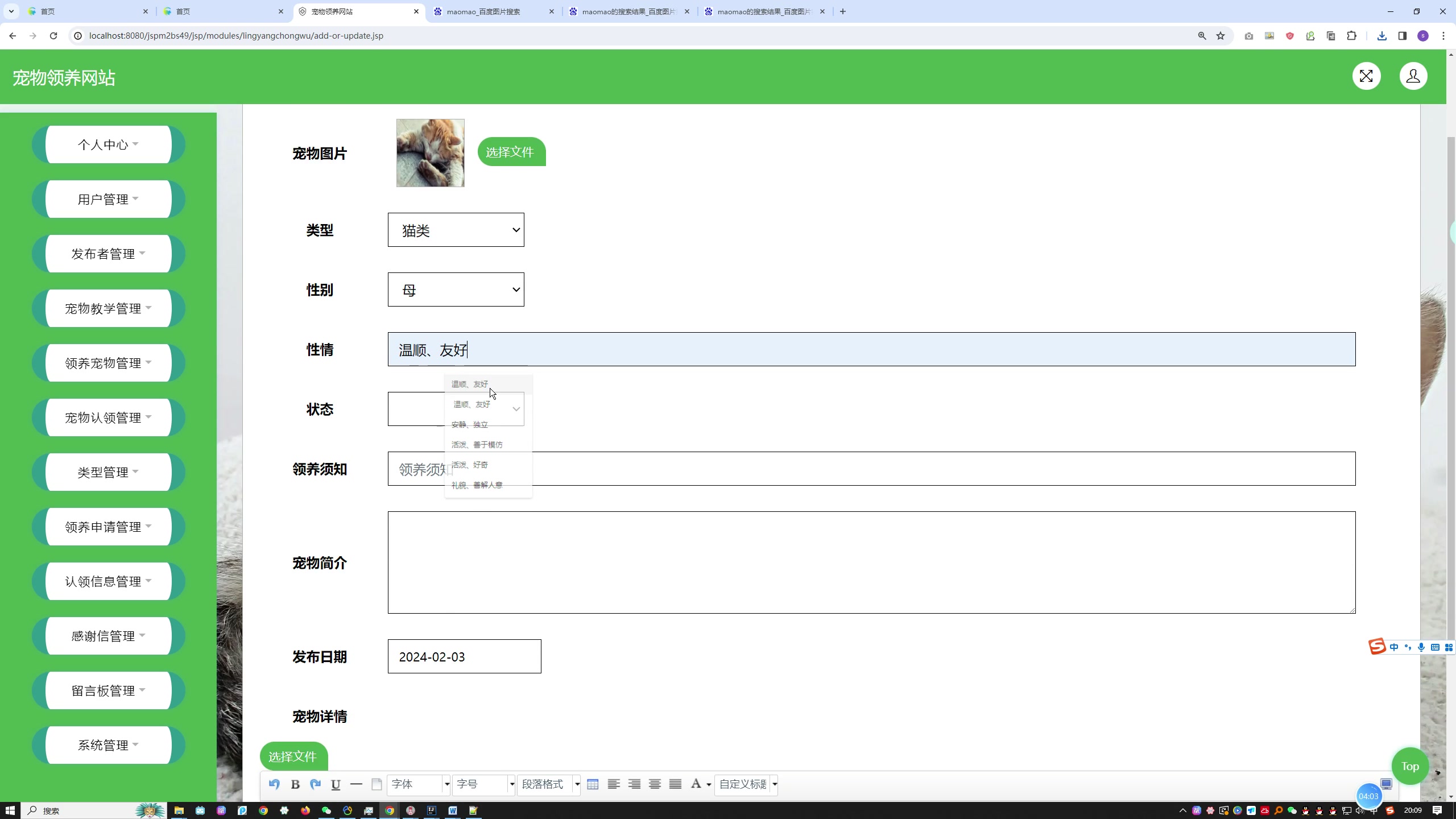Click 选择文件 button for pet details

(x=293, y=756)
